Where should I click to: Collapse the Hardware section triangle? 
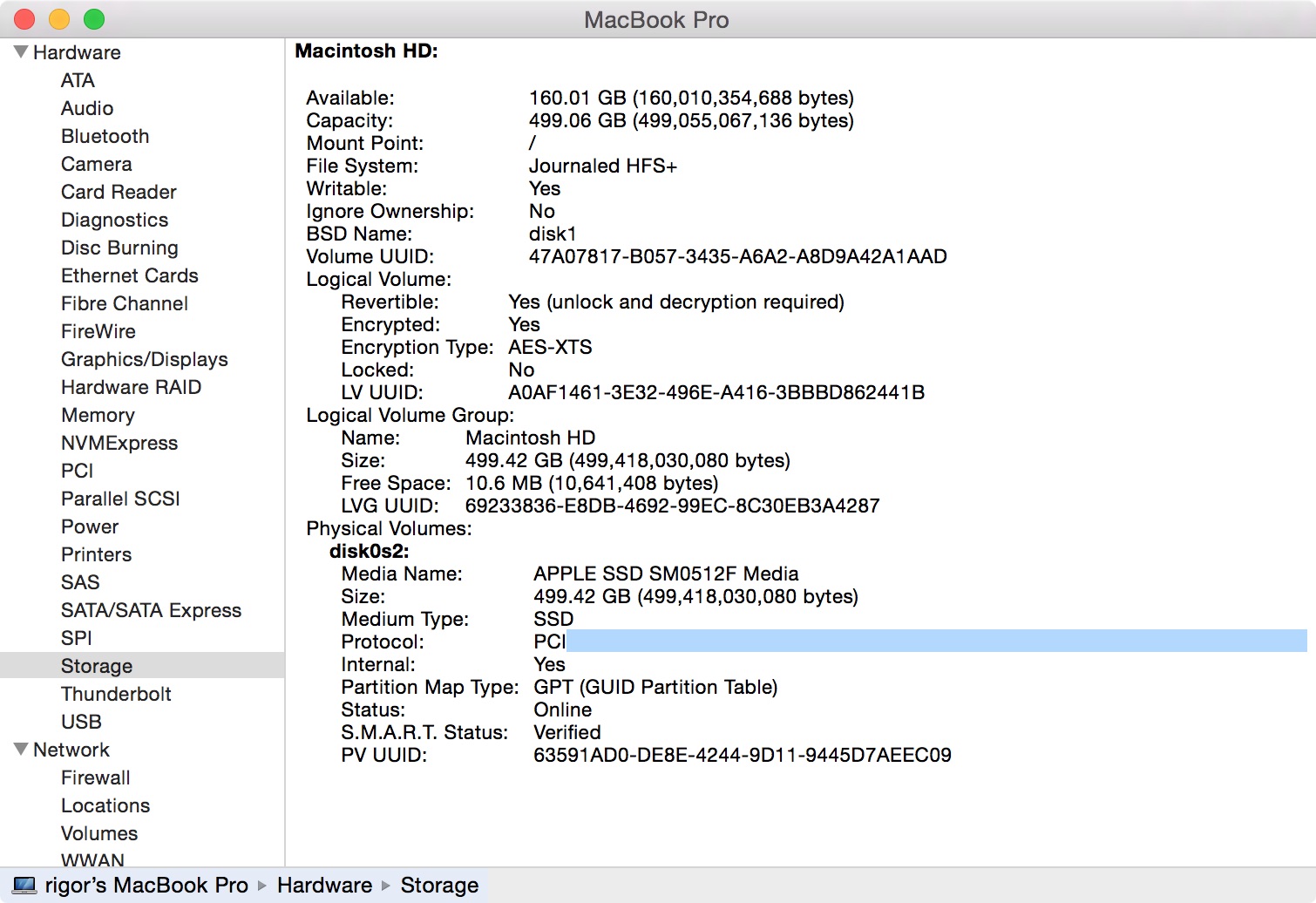pyautogui.click(x=21, y=52)
